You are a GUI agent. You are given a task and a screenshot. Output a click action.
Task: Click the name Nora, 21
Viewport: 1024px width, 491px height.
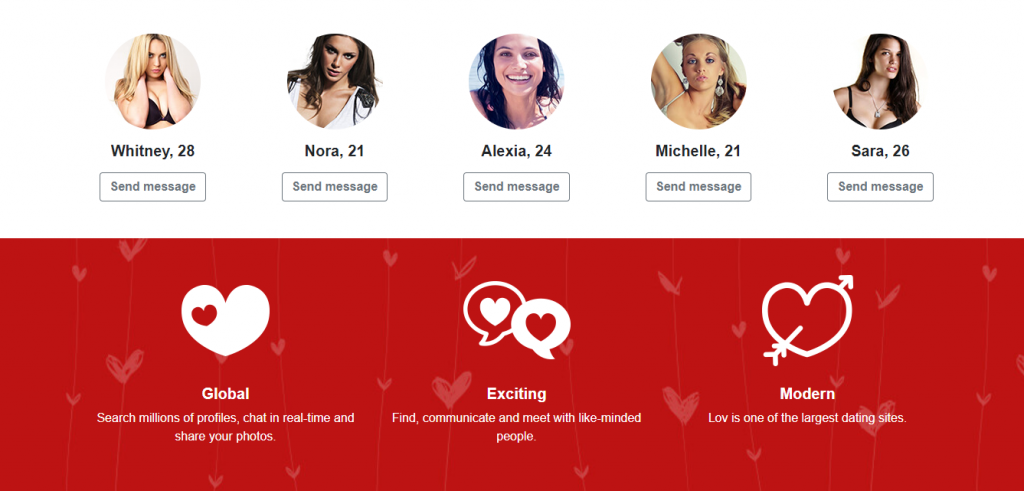tap(334, 151)
